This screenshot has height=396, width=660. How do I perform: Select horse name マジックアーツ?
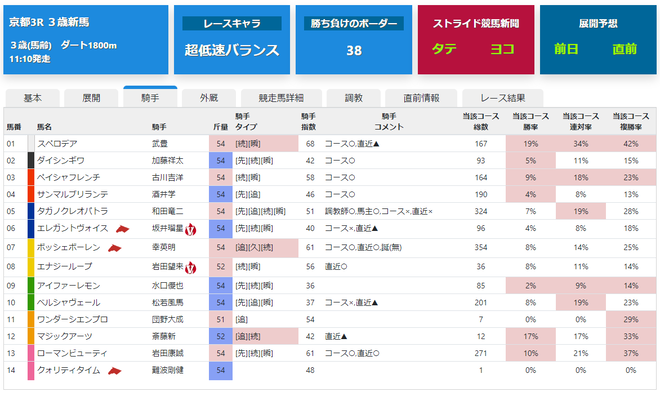click(64, 336)
